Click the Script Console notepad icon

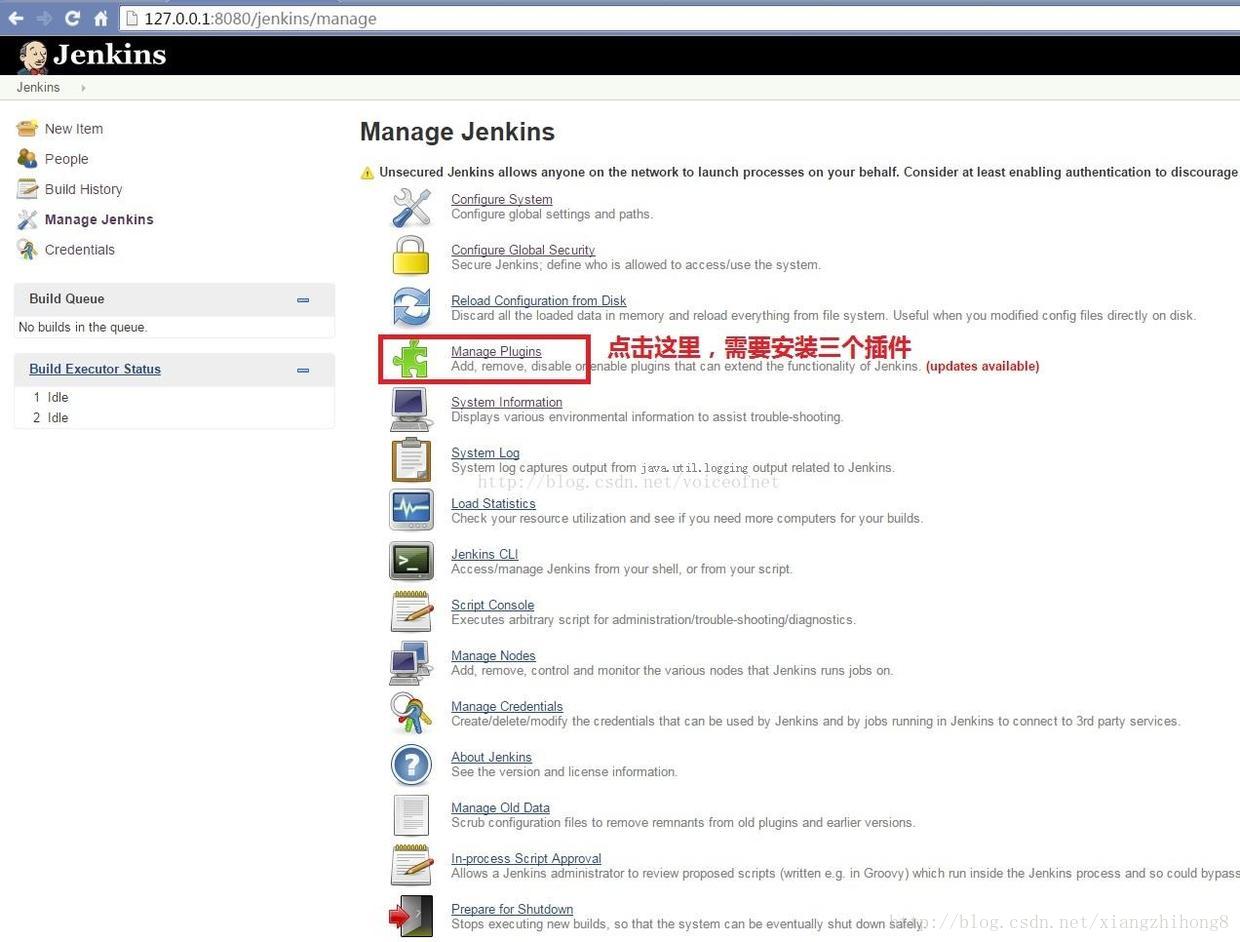(411, 611)
